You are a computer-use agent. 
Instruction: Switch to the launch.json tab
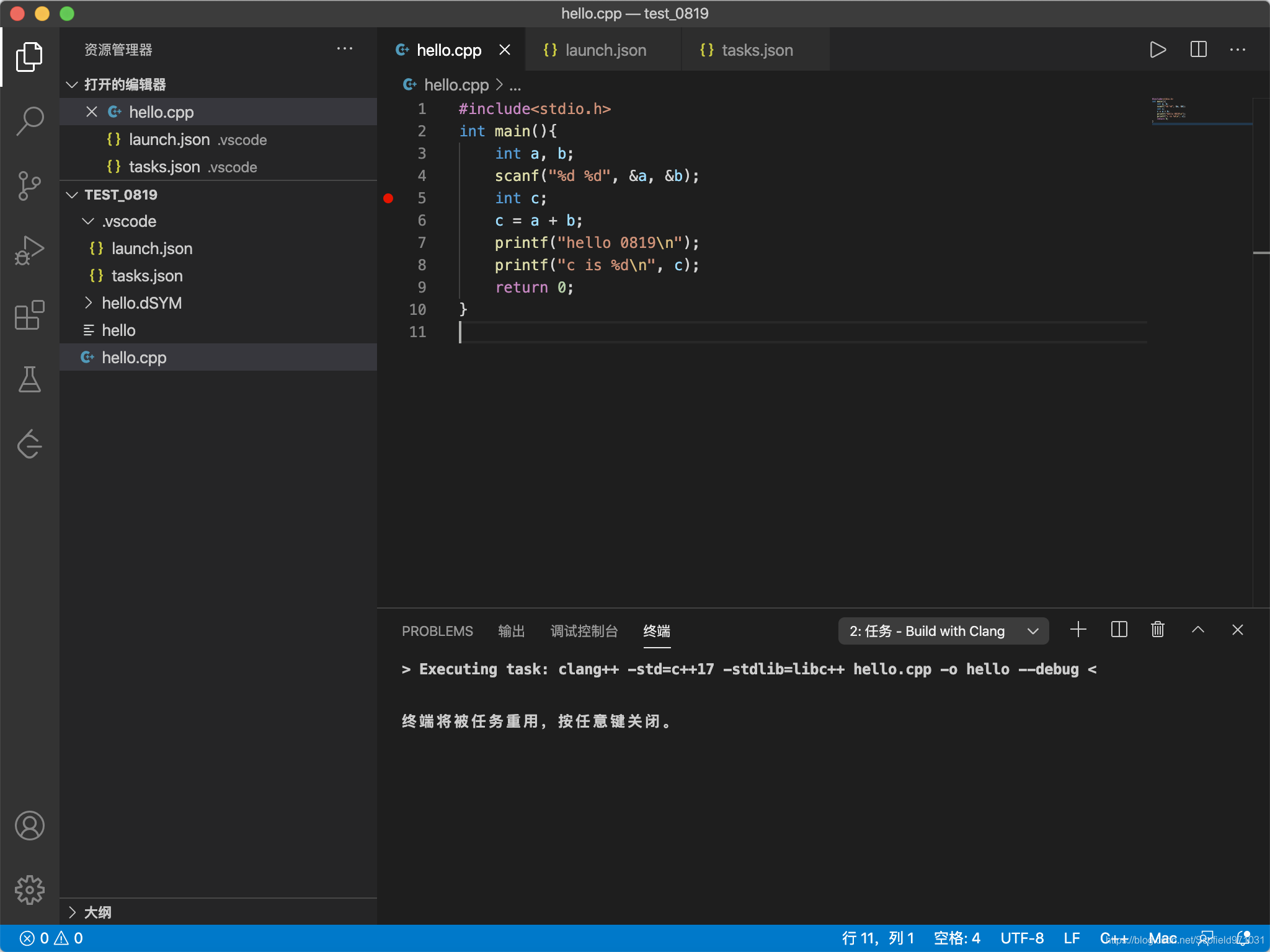coord(603,50)
